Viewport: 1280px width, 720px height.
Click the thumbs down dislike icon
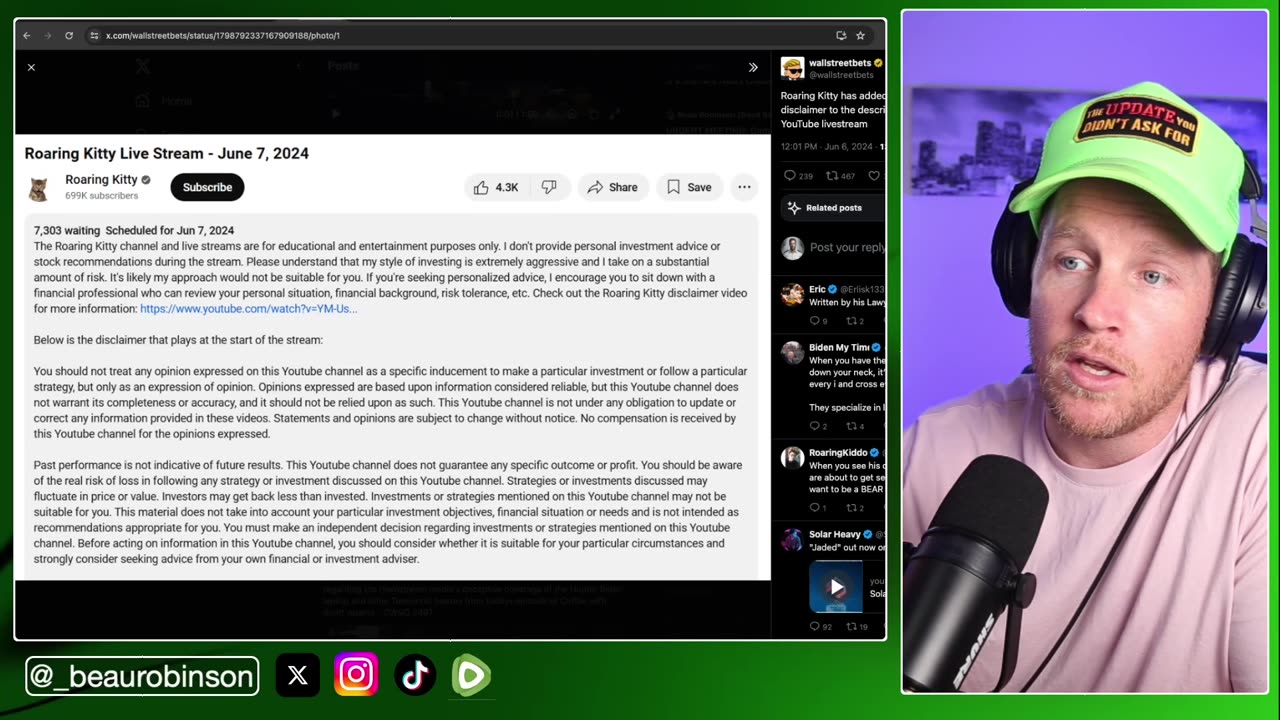click(549, 187)
